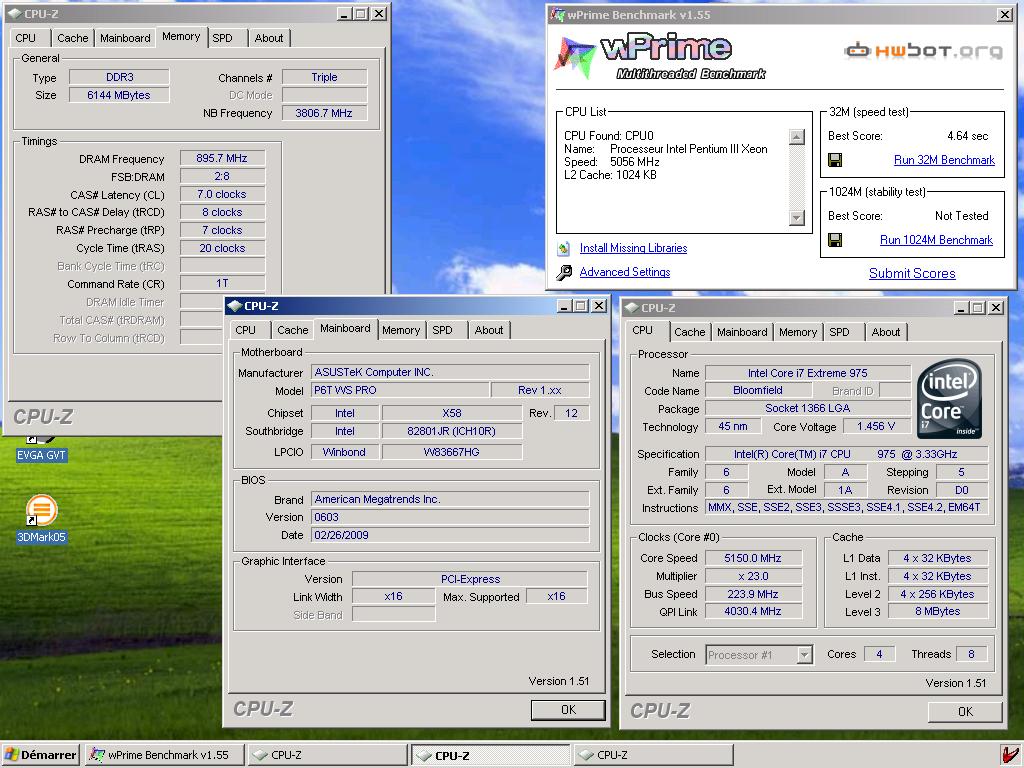Click the Multiplier x 23.0 value
Image resolution: width=1024 pixels, height=768 pixels.
tap(753, 577)
